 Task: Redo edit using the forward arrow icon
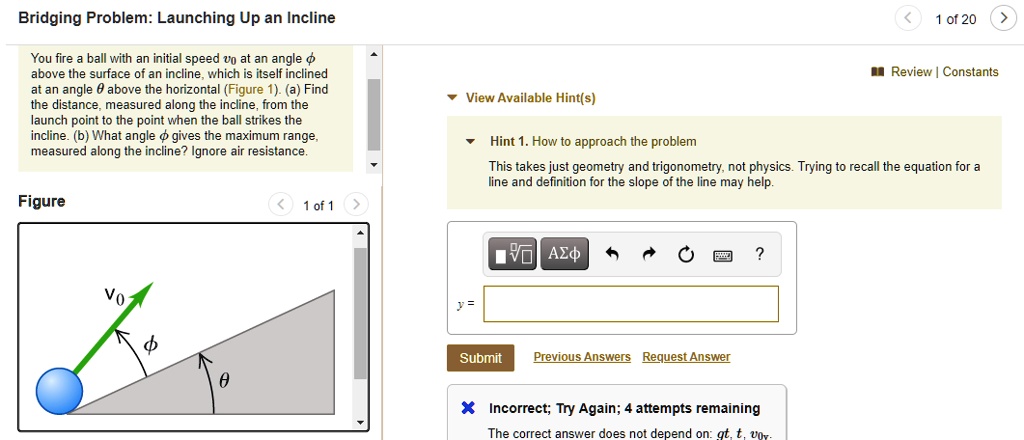click(648, 255)
